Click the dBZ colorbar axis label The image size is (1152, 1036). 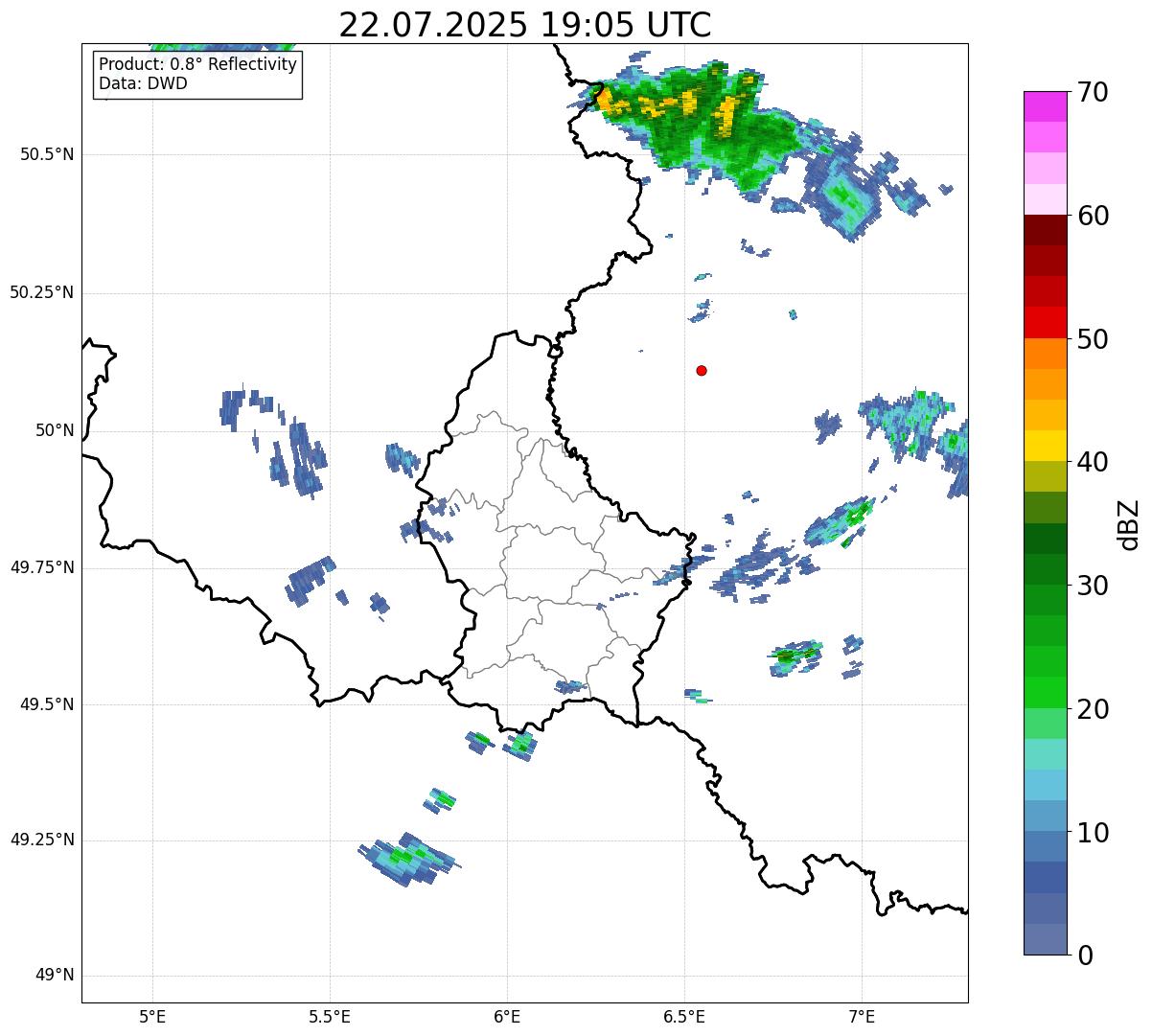click(1130, 523)
